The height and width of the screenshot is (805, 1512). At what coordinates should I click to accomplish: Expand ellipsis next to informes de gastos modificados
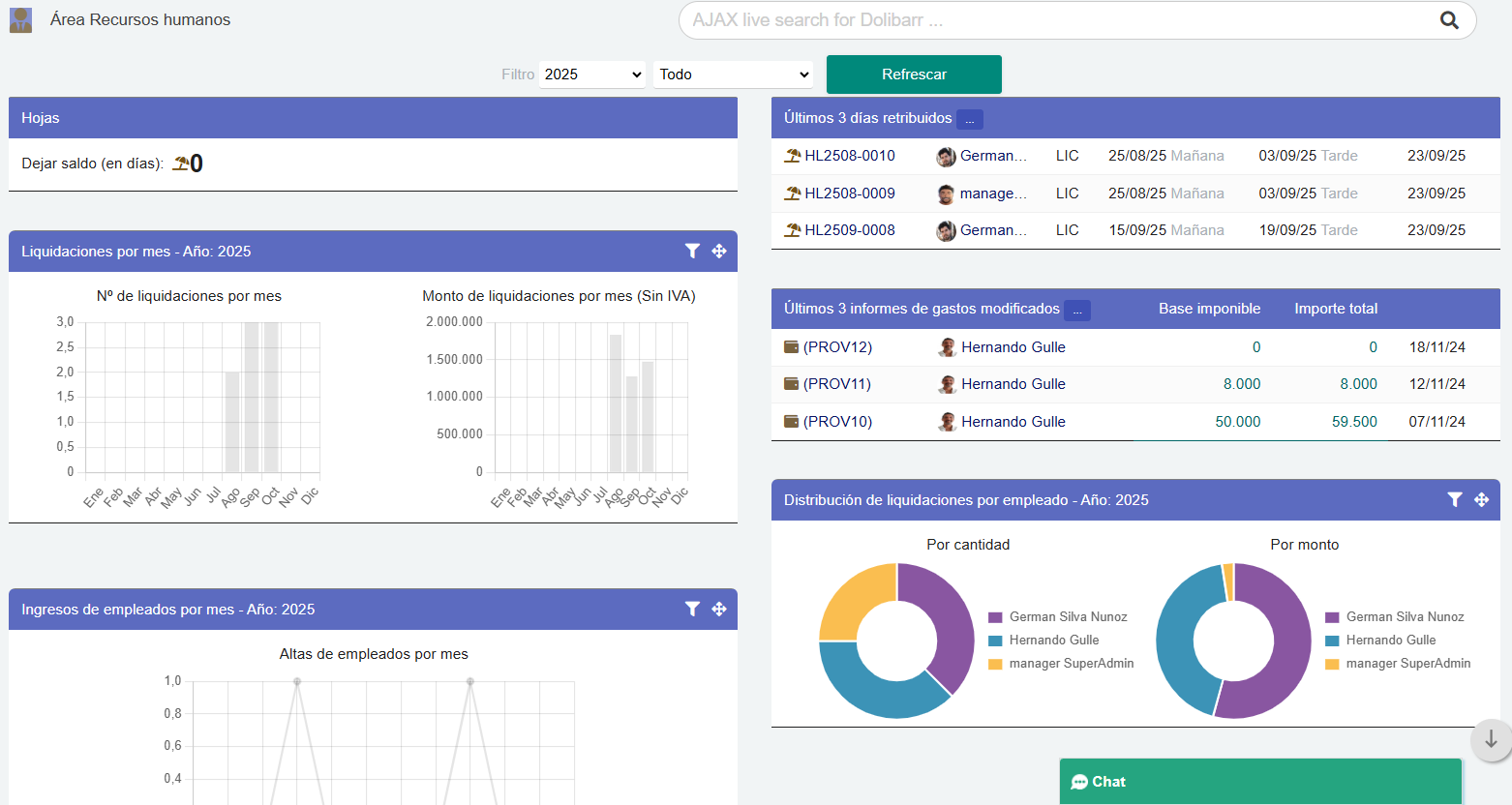pos(1077,310)
